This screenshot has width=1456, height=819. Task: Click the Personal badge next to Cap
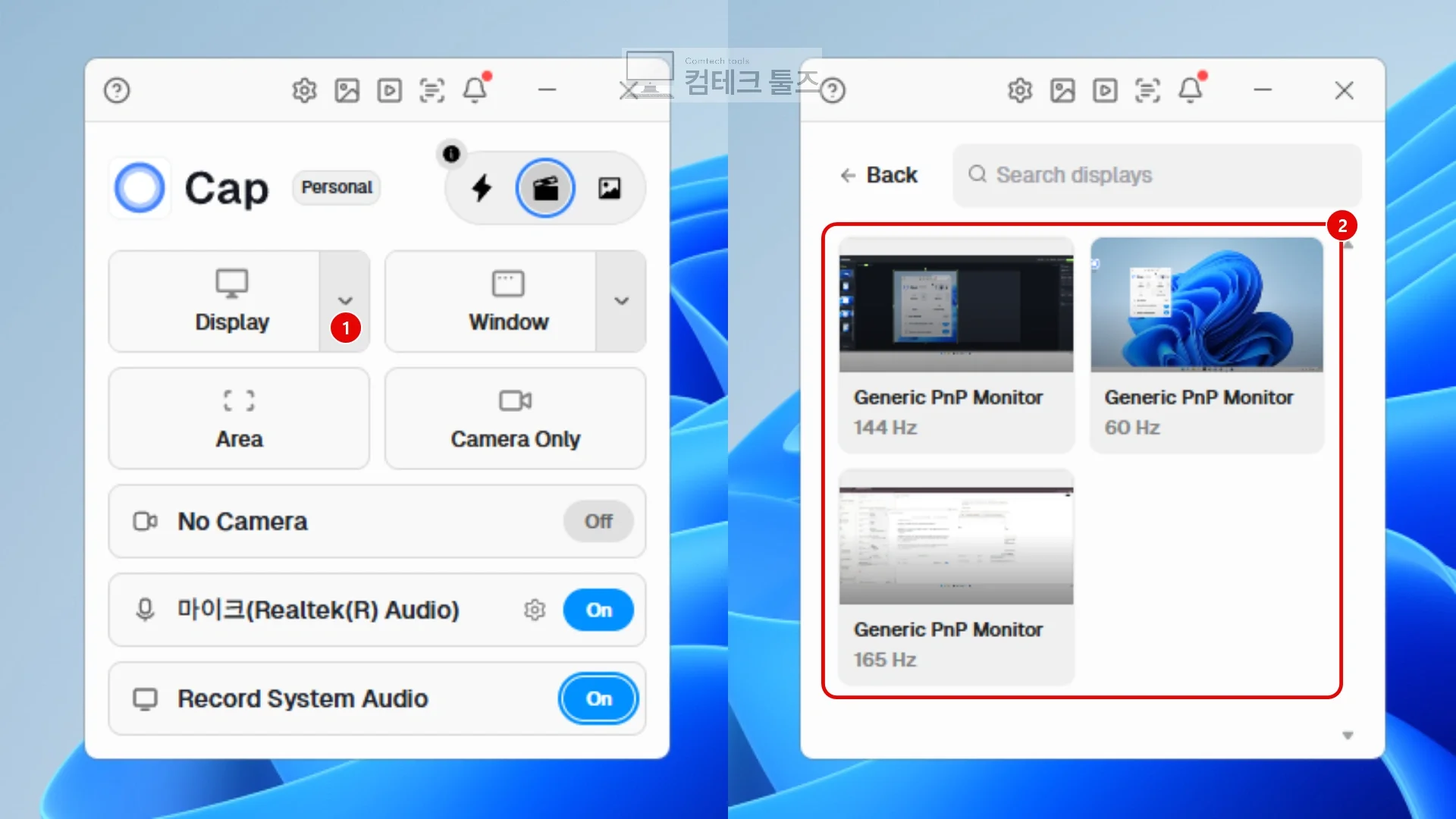pyautogui.click(x=337, y=187)
